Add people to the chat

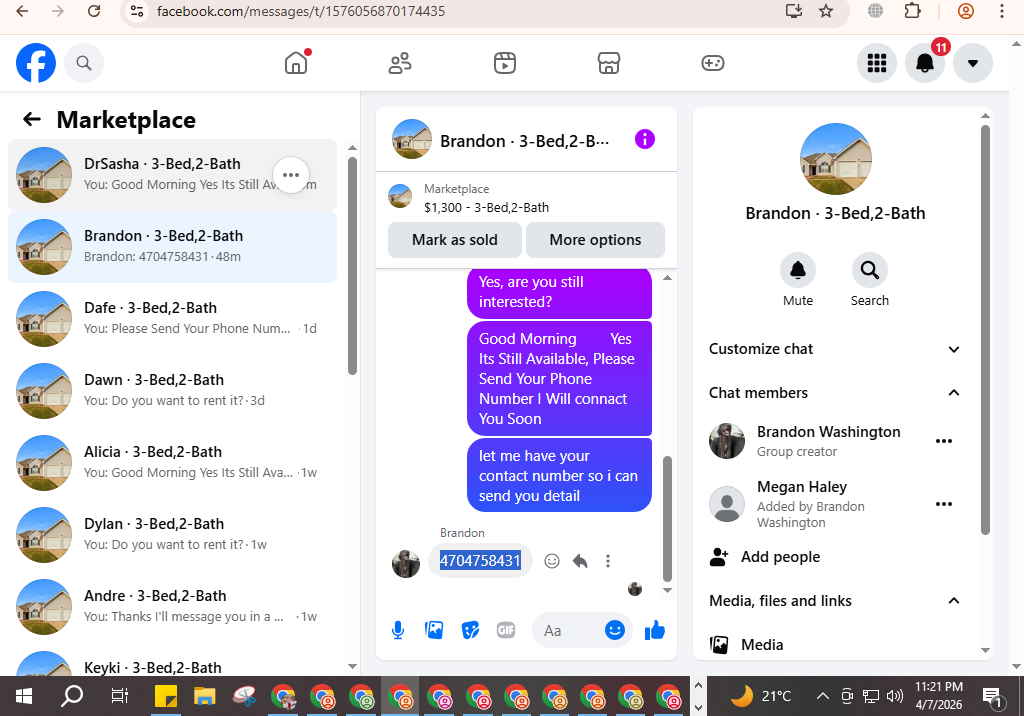pos(765,557)
